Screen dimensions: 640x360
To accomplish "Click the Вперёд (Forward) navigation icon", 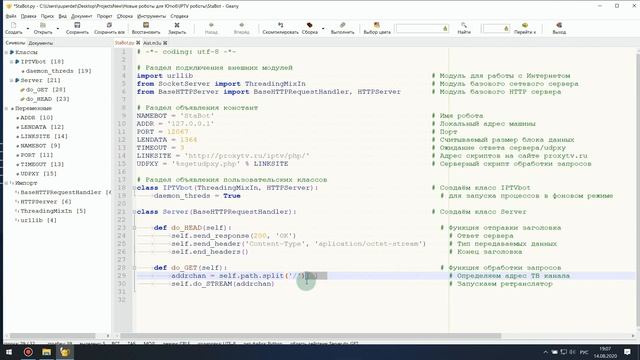I will pos(242,25).
